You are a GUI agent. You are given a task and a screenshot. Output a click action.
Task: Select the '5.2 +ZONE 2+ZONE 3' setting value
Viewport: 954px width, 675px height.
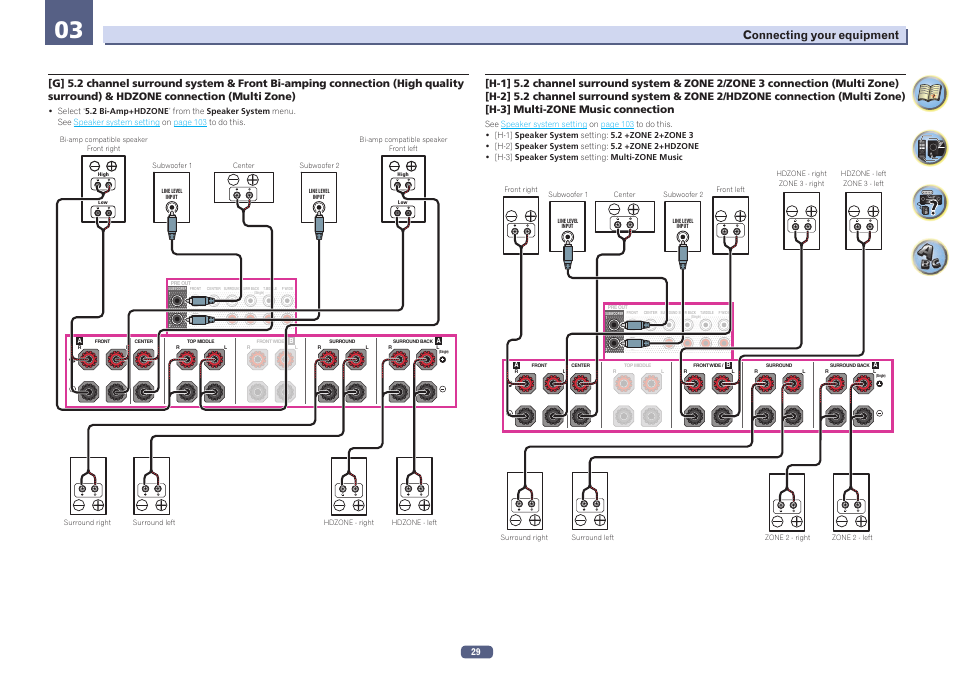(x=652, y=135)
